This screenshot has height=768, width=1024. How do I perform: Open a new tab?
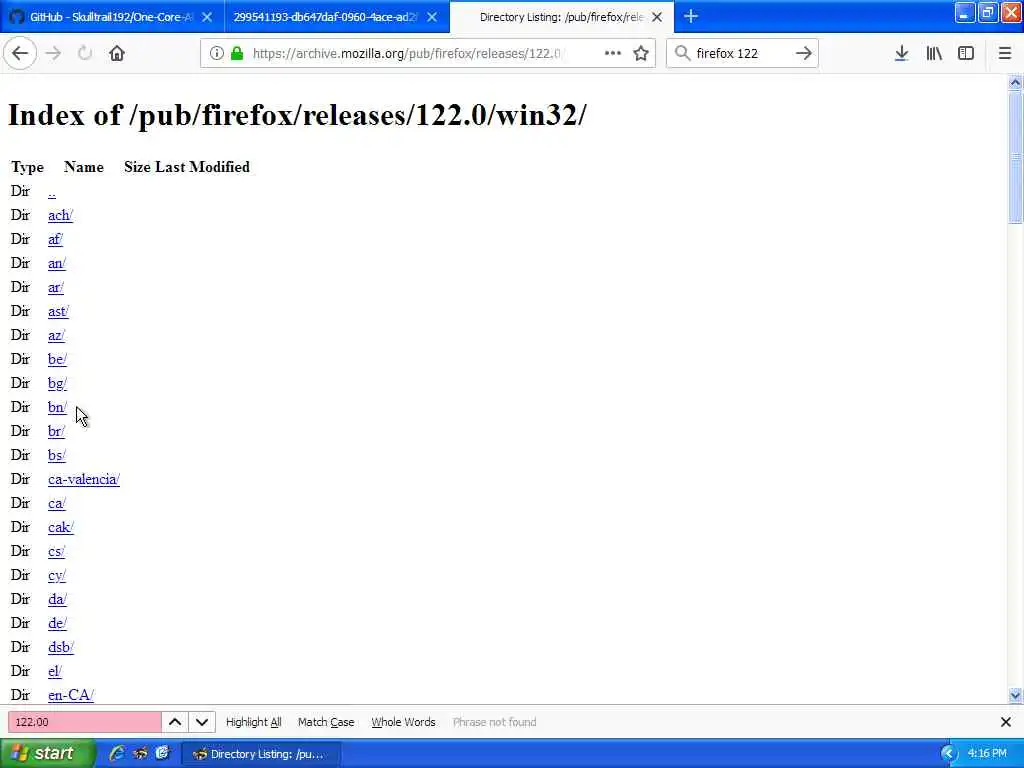click(691, 16)
